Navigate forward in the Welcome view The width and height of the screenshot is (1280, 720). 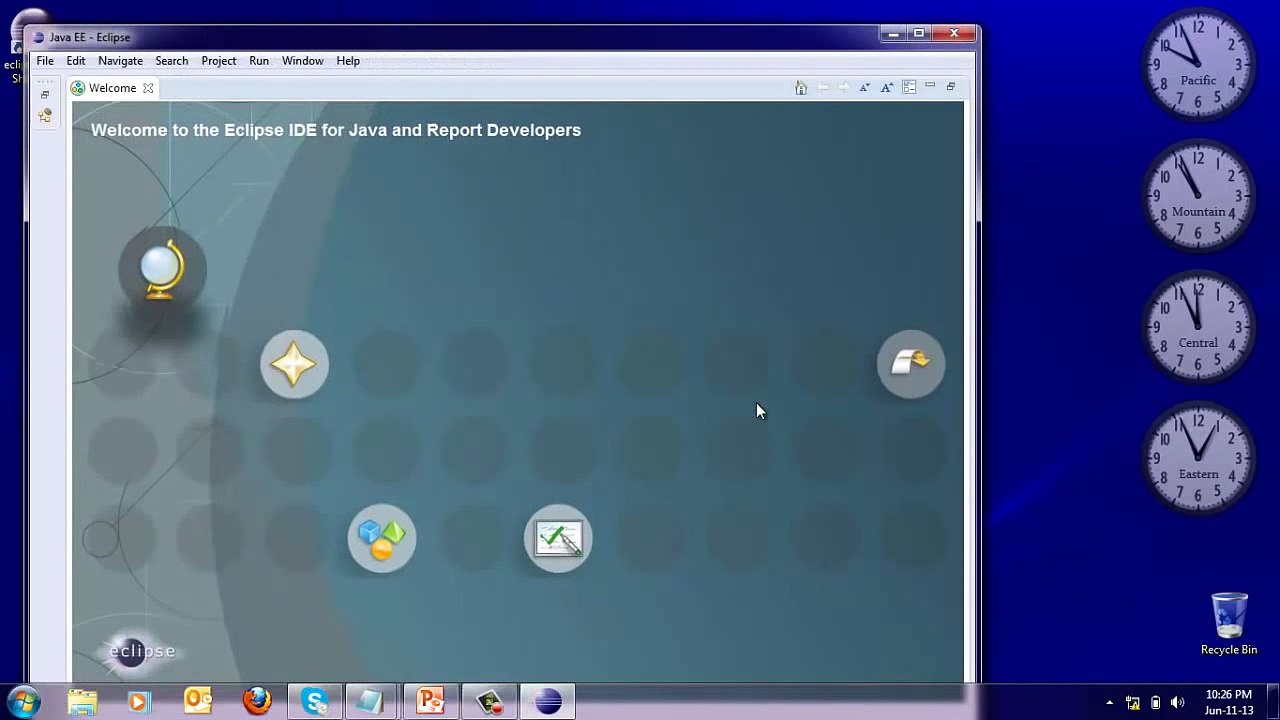click(843, 88)
